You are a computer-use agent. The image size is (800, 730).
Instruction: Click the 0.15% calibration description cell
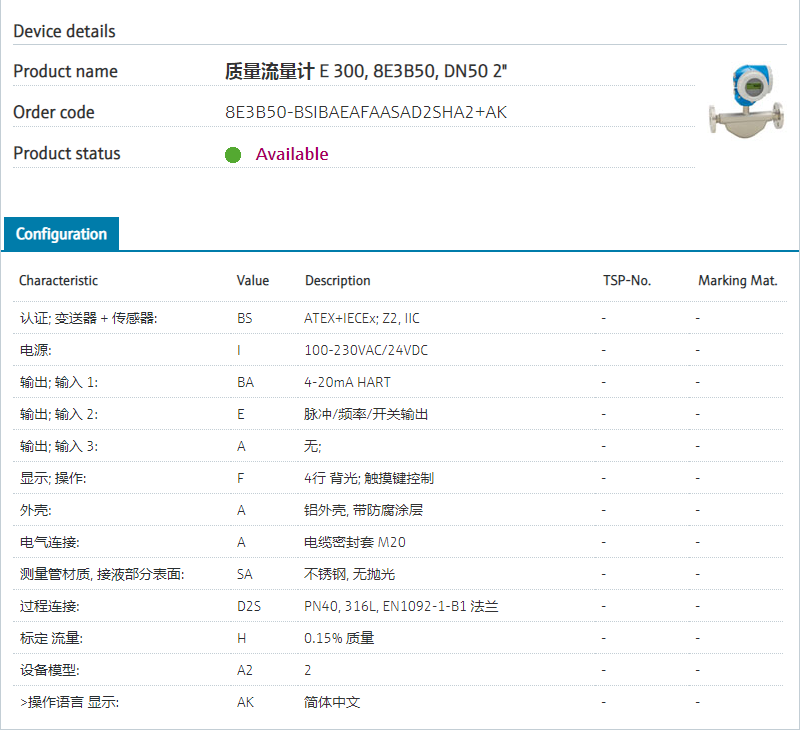341,639
